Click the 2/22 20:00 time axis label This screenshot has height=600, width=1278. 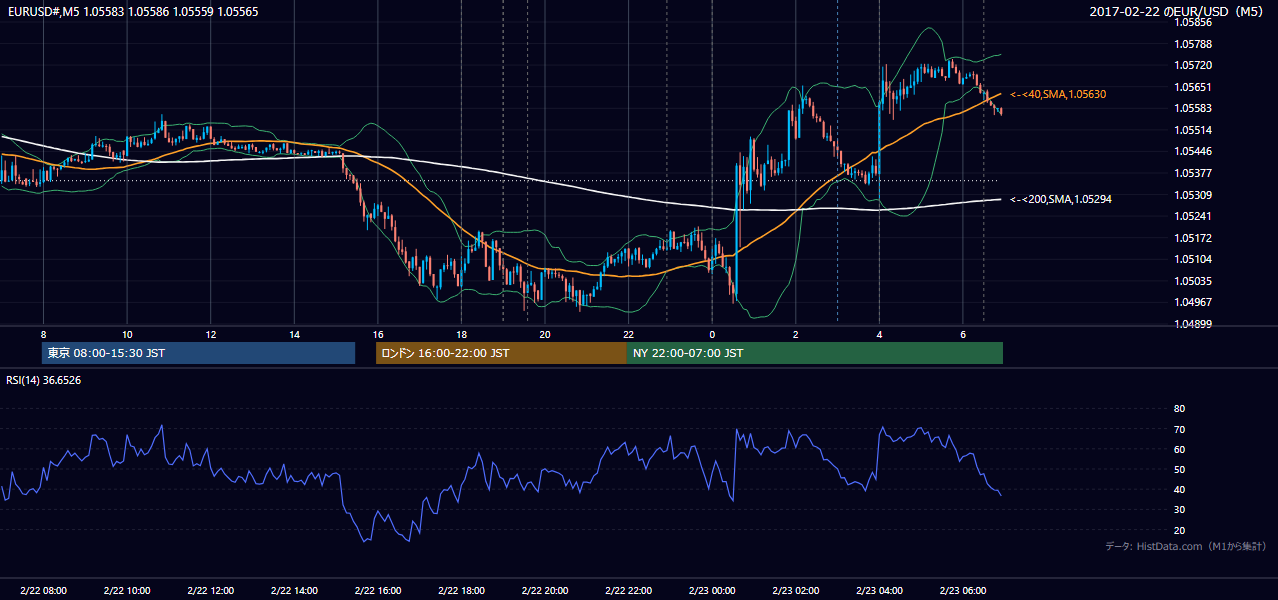click(x=544, y=591)
